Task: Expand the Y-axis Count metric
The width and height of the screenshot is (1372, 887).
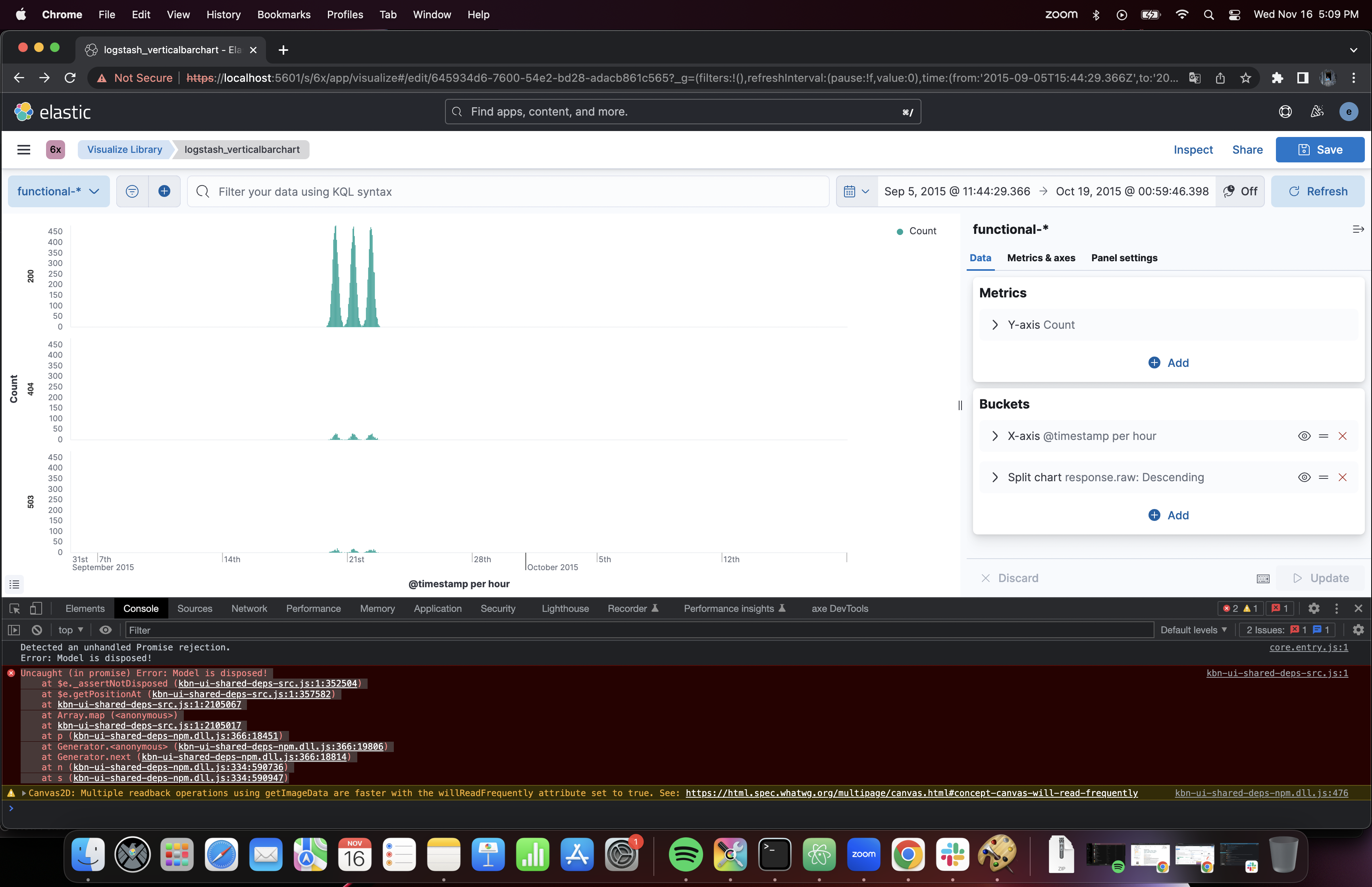Action: [x=994, y=325]
